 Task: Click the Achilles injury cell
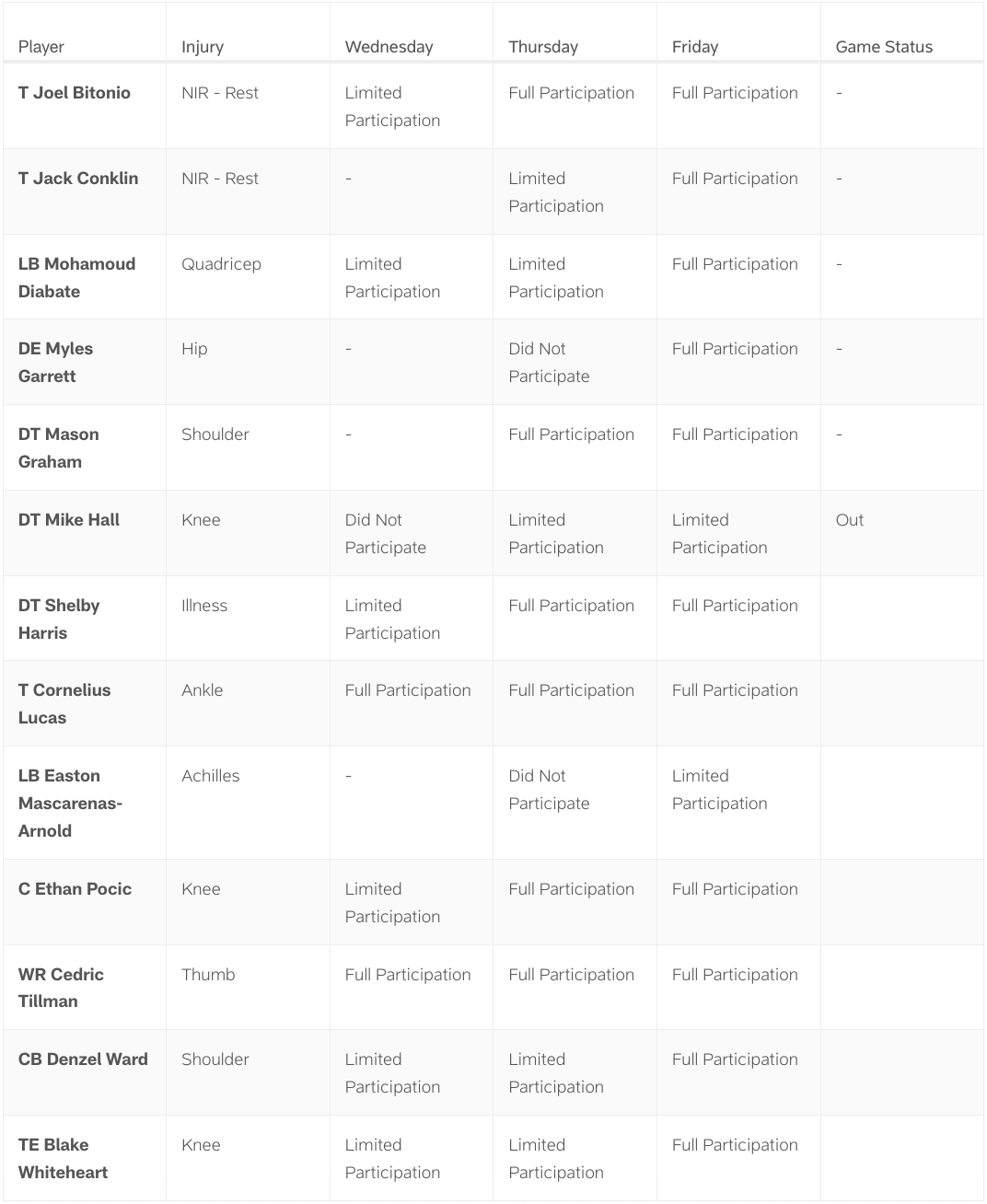[211, 776]
